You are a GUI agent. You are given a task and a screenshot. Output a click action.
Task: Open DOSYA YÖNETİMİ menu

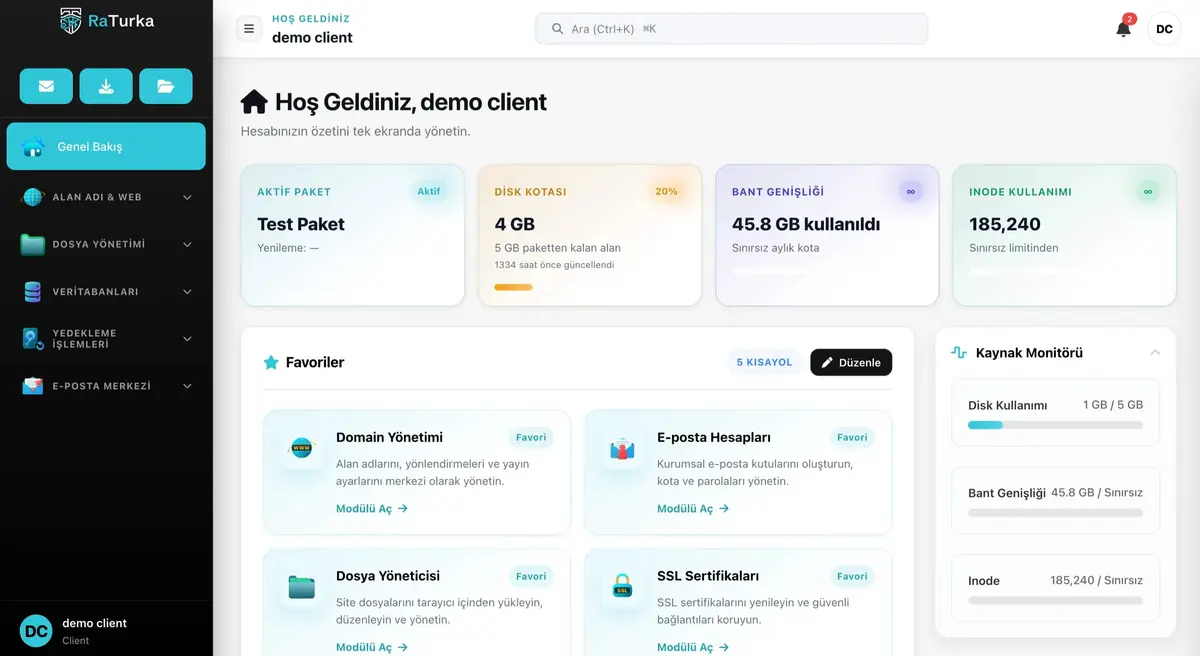106,244
